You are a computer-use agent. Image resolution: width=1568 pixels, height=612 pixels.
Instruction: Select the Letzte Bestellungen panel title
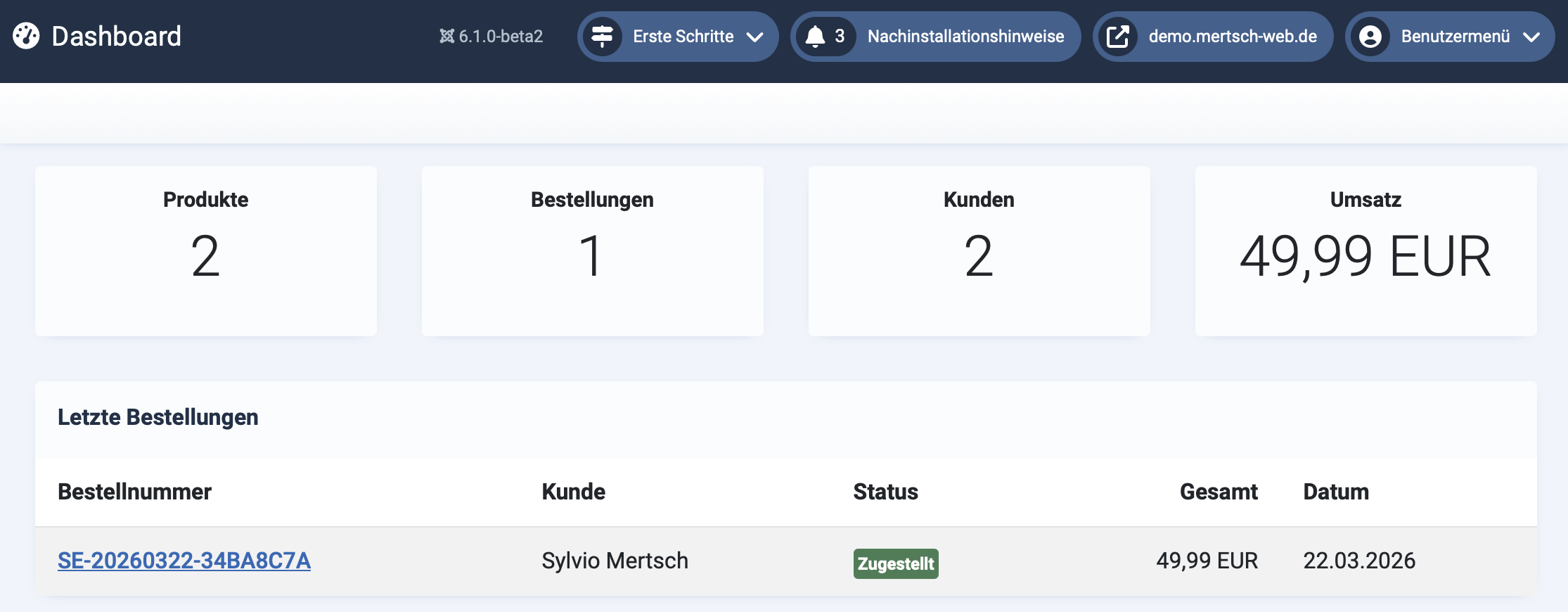click(x=158, y=416)
